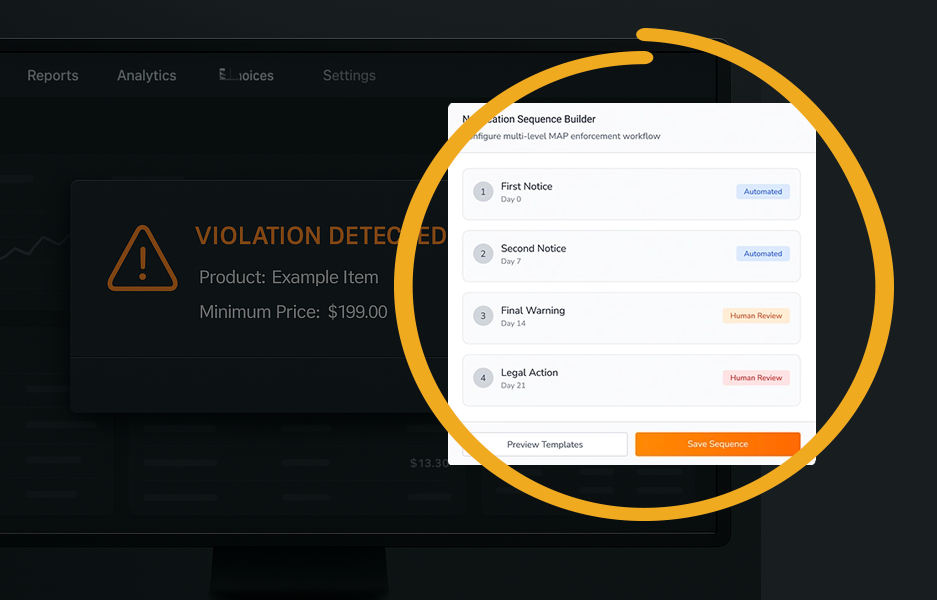Open the Reports menu item
The image size is (937, 600).
[x=52, y=75]
